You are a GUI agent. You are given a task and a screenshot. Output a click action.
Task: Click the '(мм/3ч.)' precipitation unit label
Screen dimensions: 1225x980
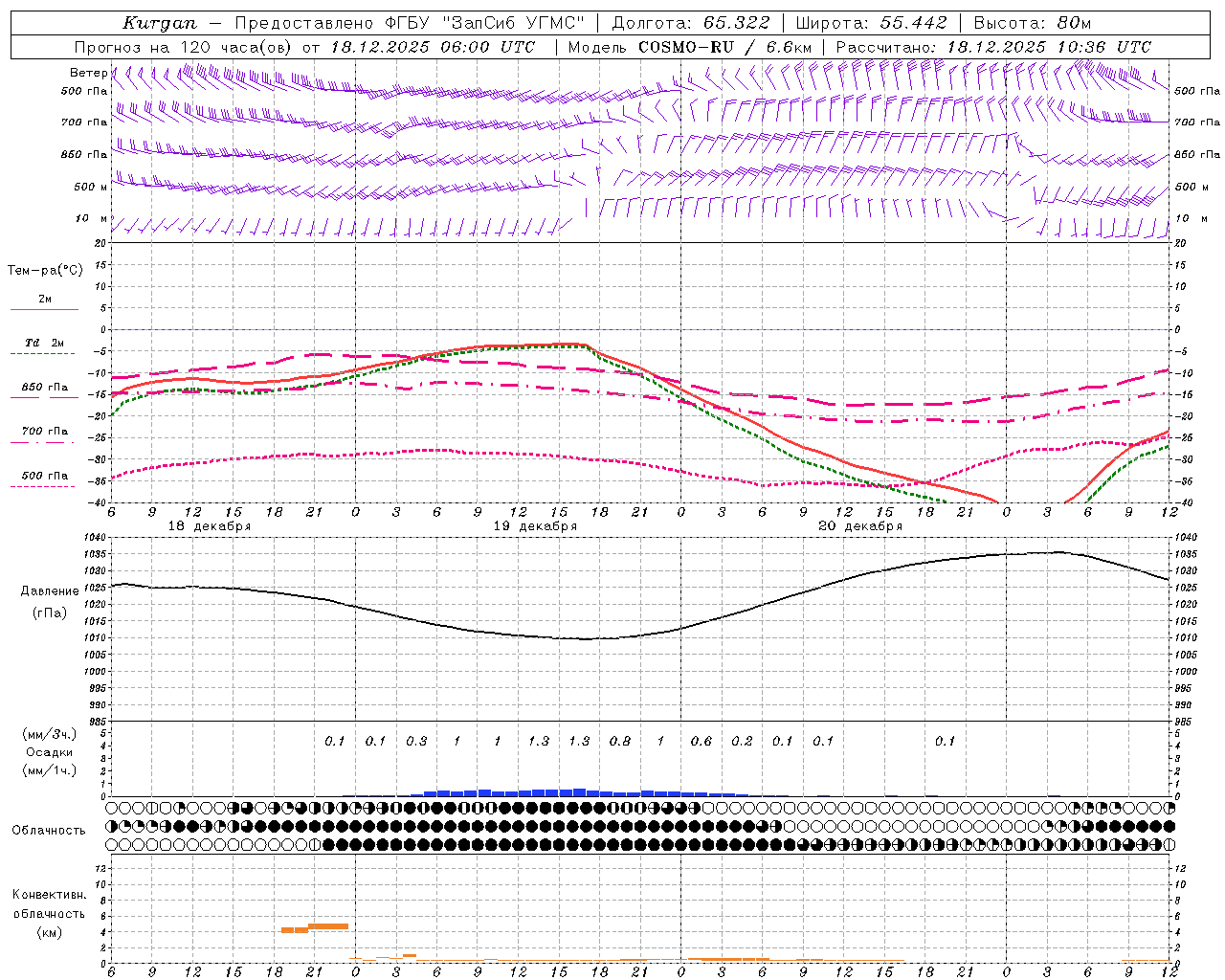click(49, 734)
